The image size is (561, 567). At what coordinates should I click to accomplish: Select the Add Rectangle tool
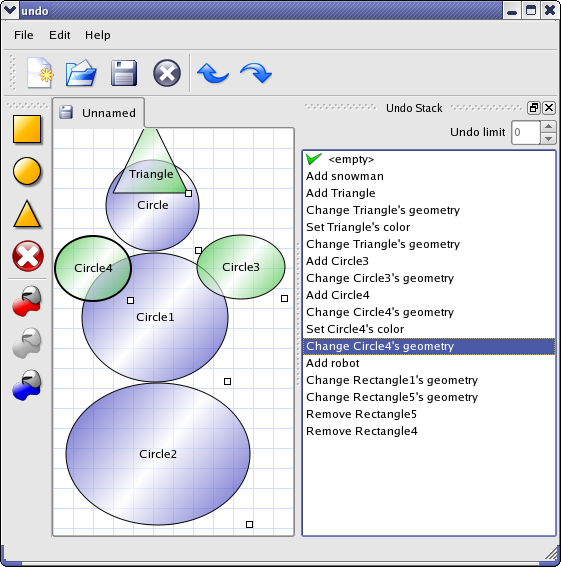27,129
